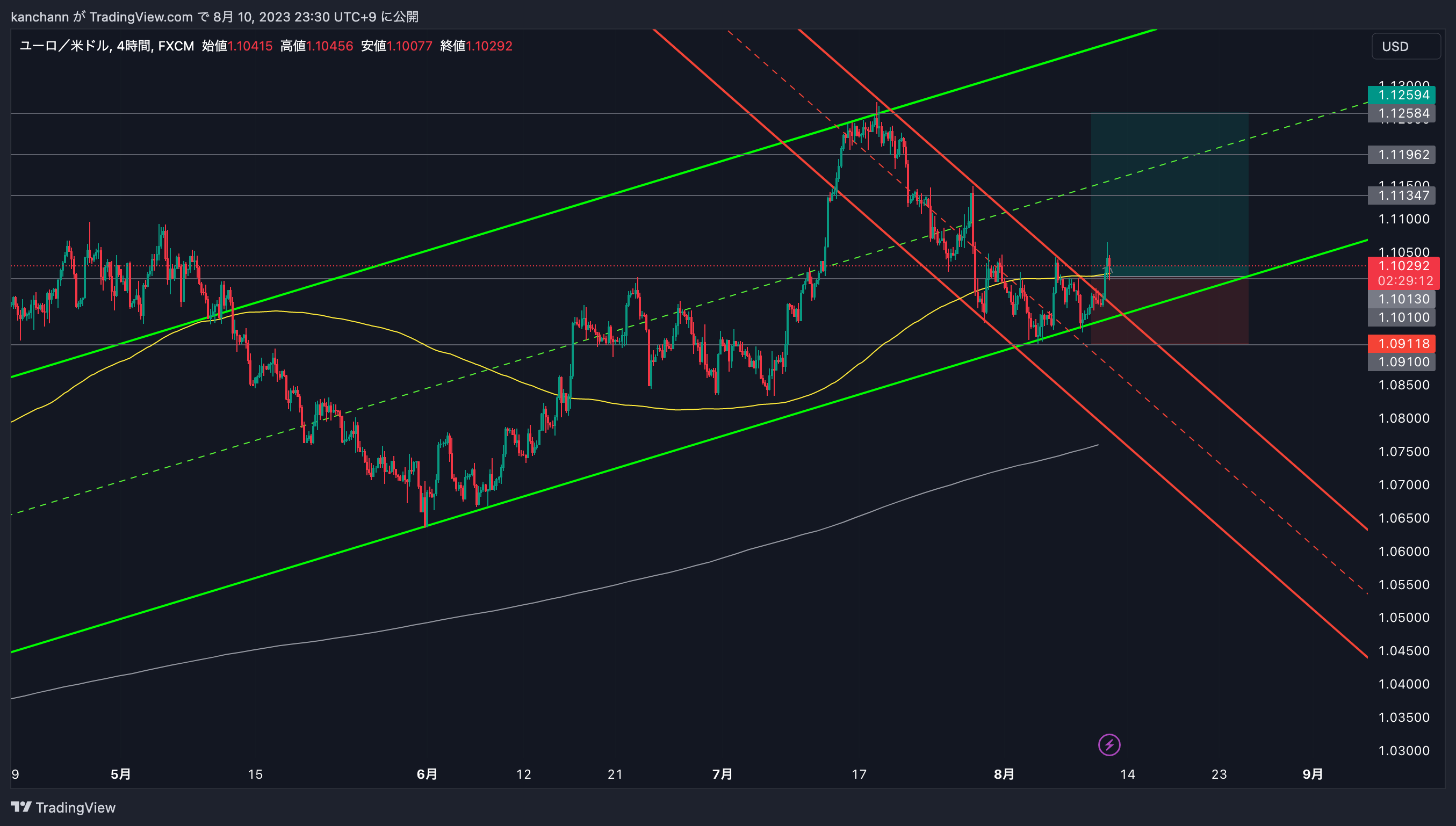
Task: Click the 1.03000 price axis tick
Action: pos(1404,751)
